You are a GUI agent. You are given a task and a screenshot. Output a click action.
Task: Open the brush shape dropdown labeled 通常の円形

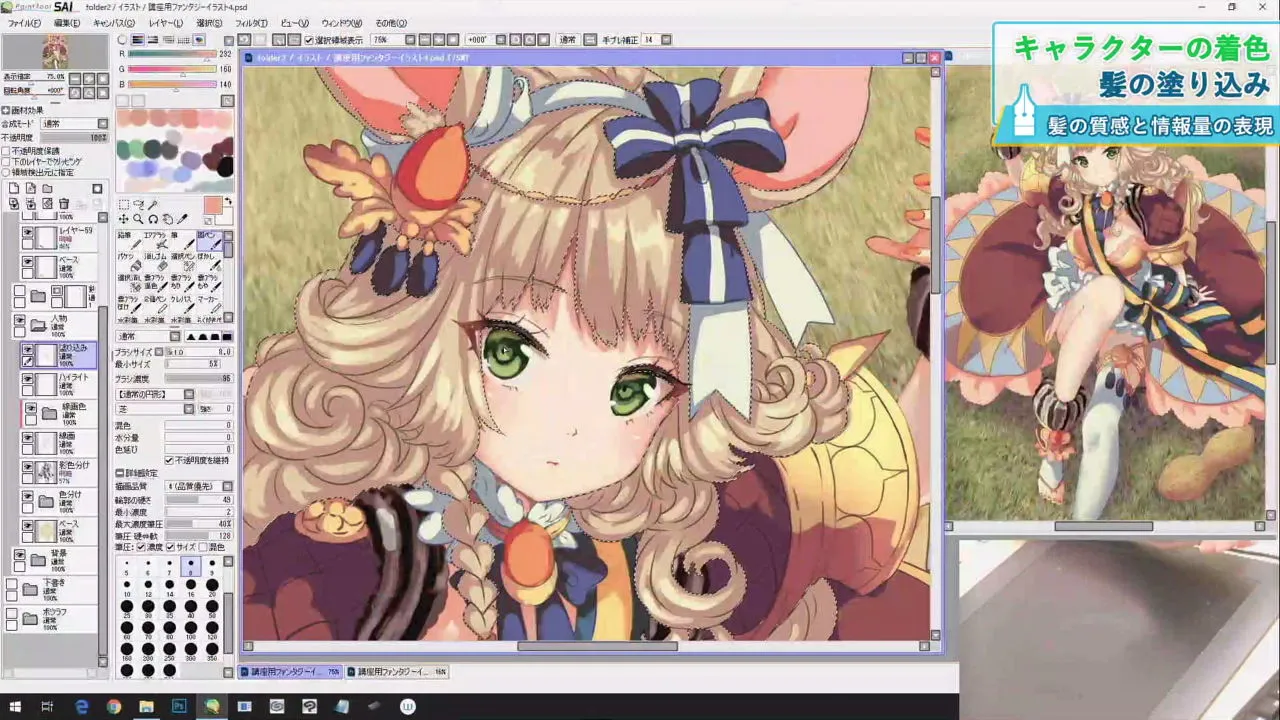coord(190,394)
